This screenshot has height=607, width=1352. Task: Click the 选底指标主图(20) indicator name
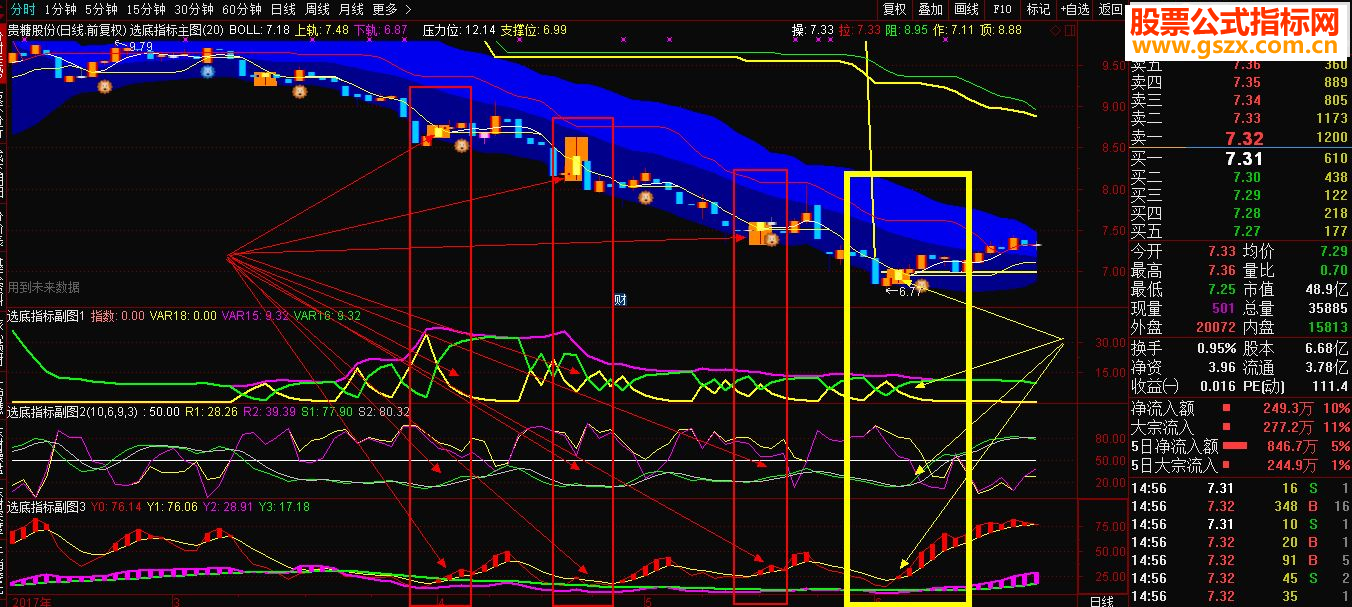(x=177, y=30)
